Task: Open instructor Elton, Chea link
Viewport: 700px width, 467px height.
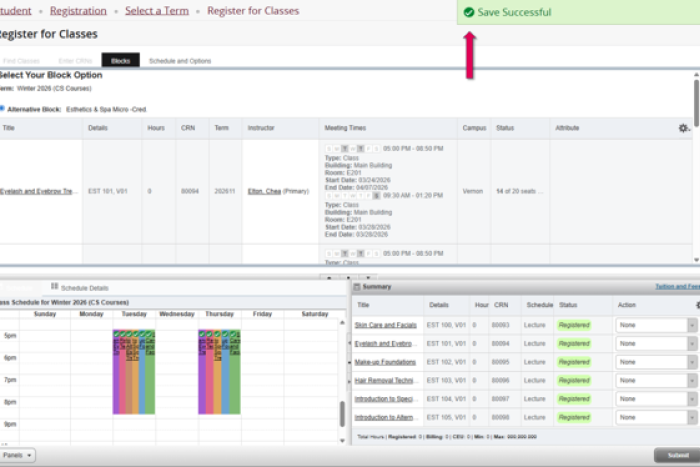Action: coord(264,191)
